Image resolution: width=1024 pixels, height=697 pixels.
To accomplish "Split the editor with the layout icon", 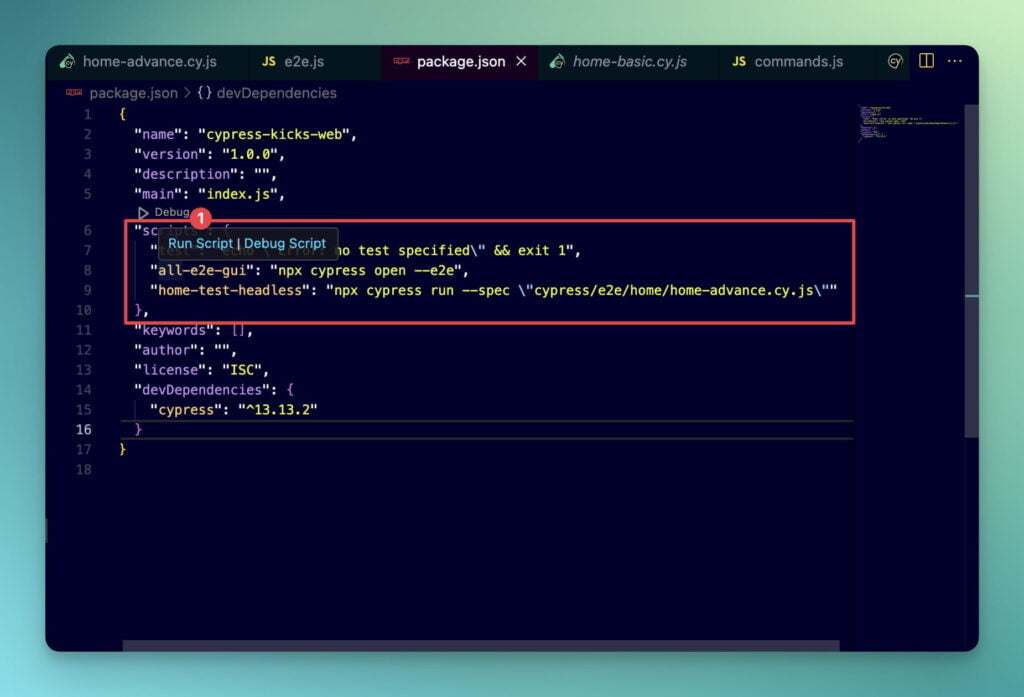I will (926, 61).
